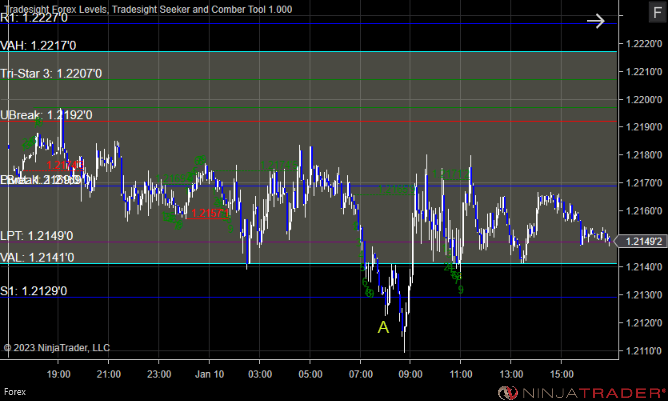Click the S1: 1.2129'0 level label
Viewport: 668px width, 401px height.
click(x=34, y=291)
